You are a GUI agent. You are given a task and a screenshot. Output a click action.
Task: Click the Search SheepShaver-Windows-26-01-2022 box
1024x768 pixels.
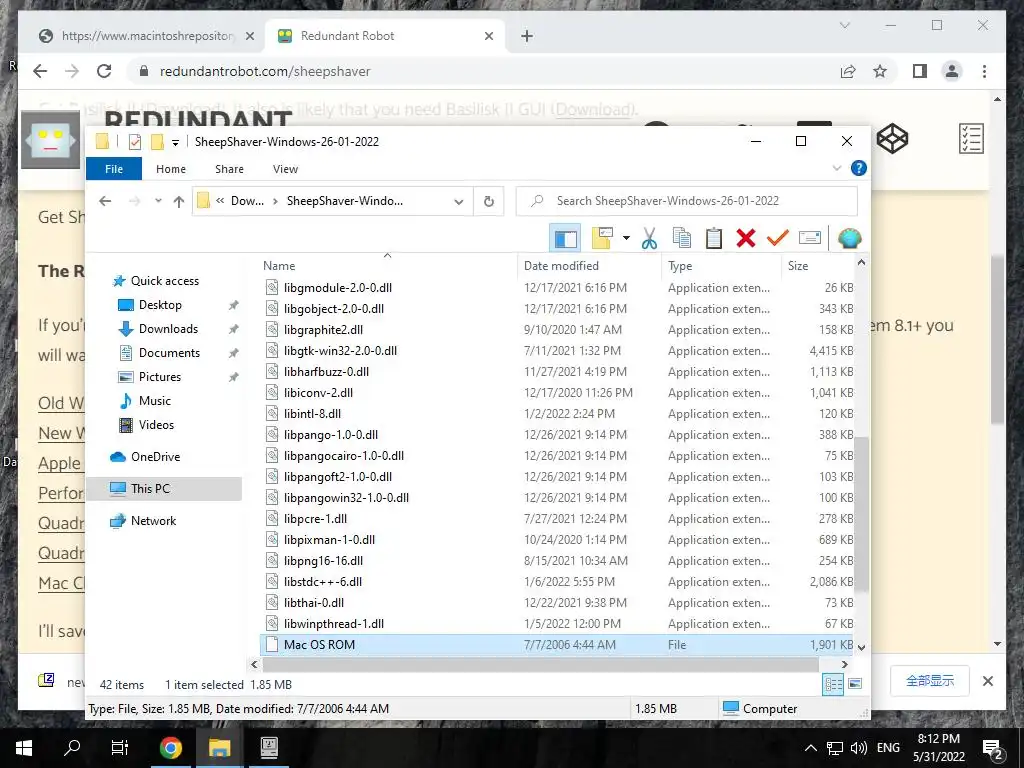(x=686, y=201)
